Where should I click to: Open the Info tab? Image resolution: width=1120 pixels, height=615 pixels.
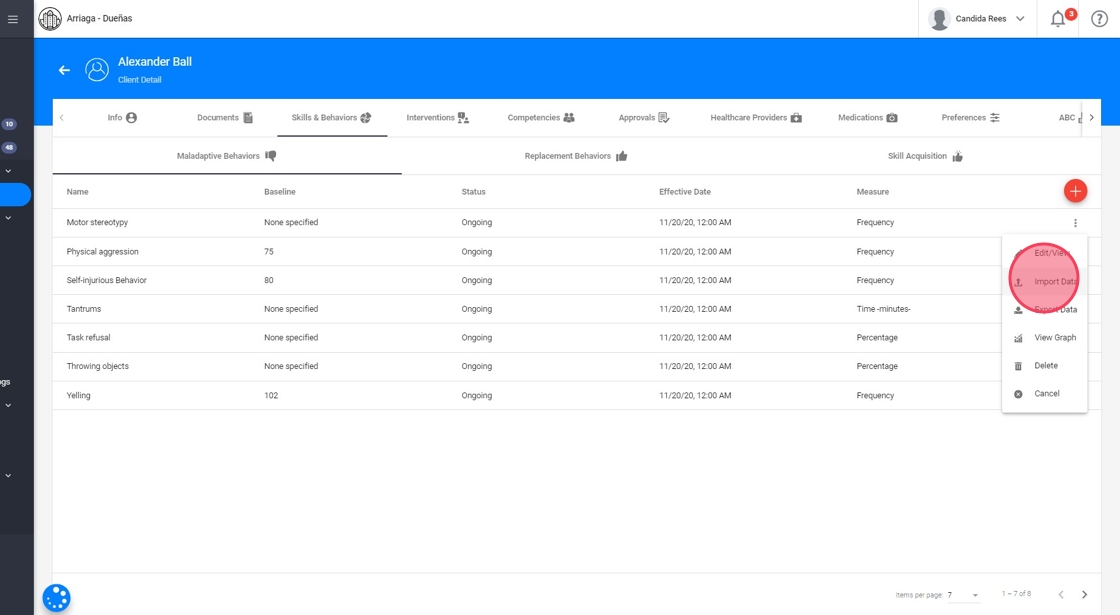point(122,118)
